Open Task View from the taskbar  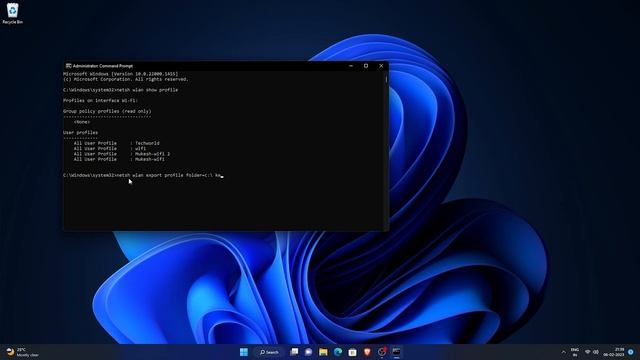[294, 352]
